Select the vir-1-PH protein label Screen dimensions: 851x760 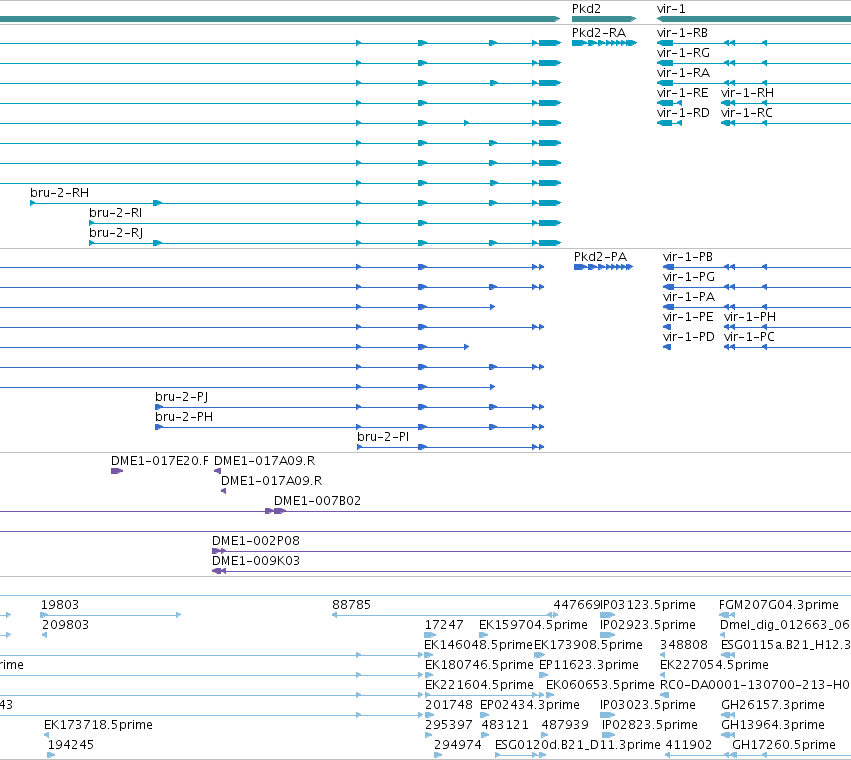pos(750,317)
